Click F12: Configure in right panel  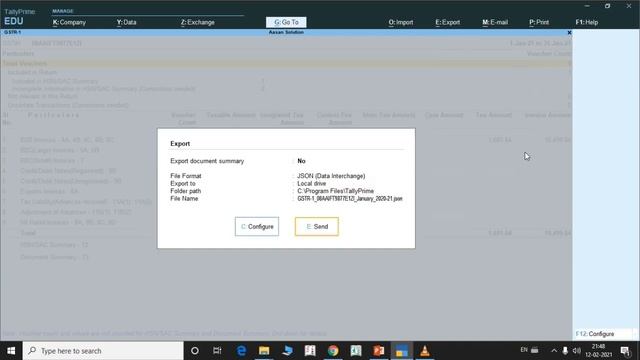coord(595,334)
